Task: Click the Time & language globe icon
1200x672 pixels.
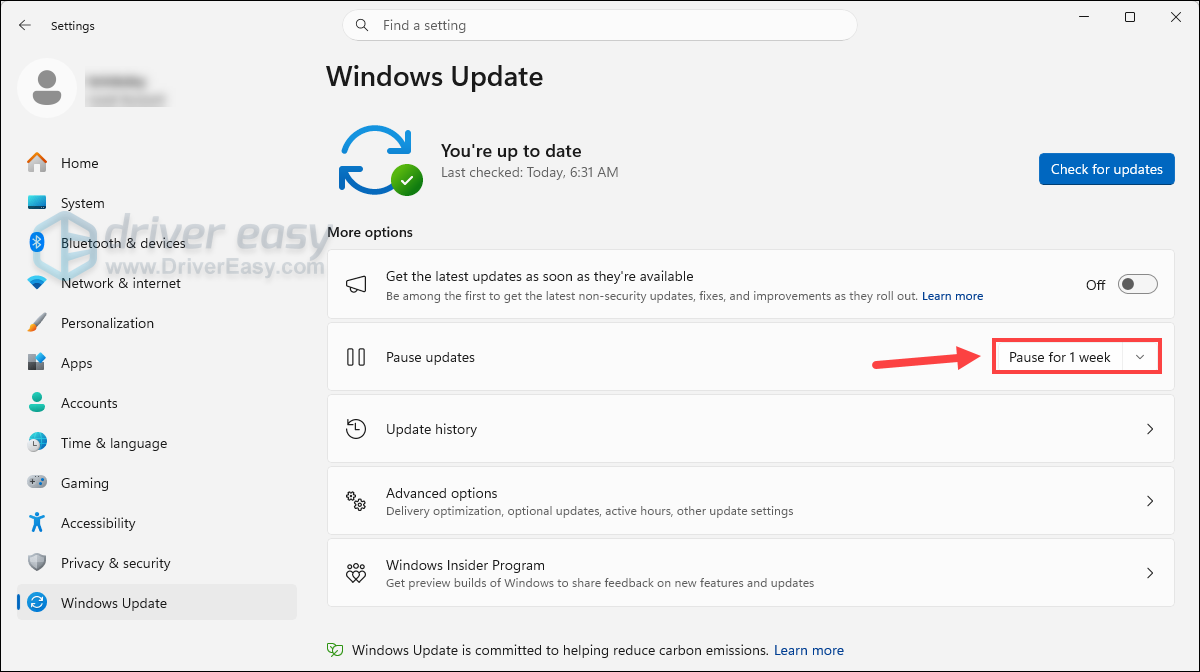Action: tap(37, 443)
